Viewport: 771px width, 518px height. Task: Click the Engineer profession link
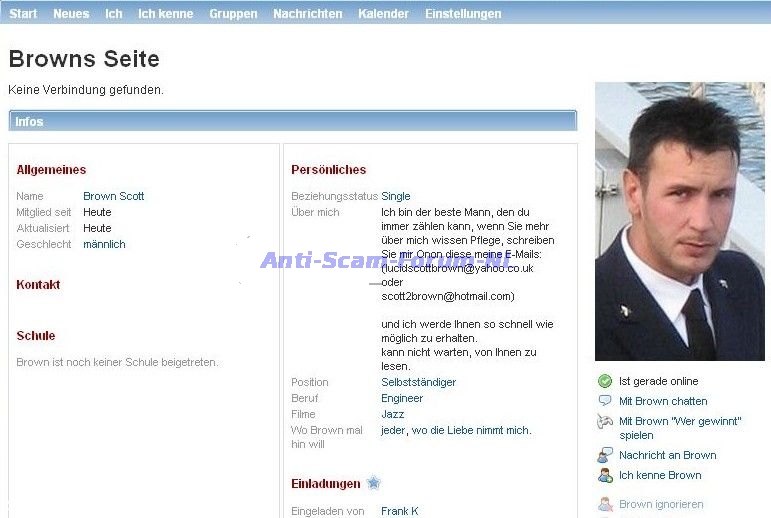click(x=402, y=398)
